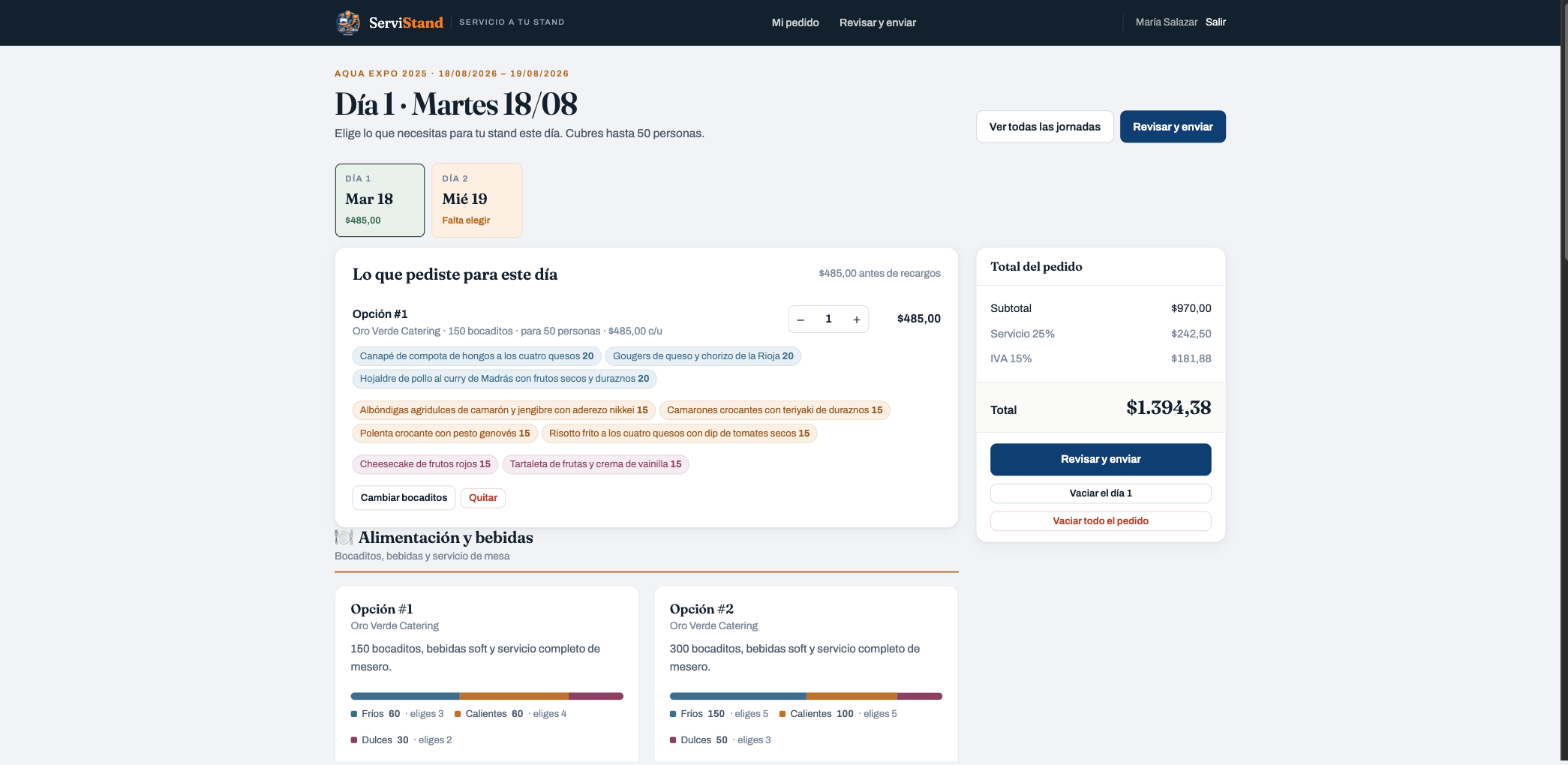Click the 150 bocaditos card's category distribution bar
Screen dimensions: 1568x765
point(487,696)
